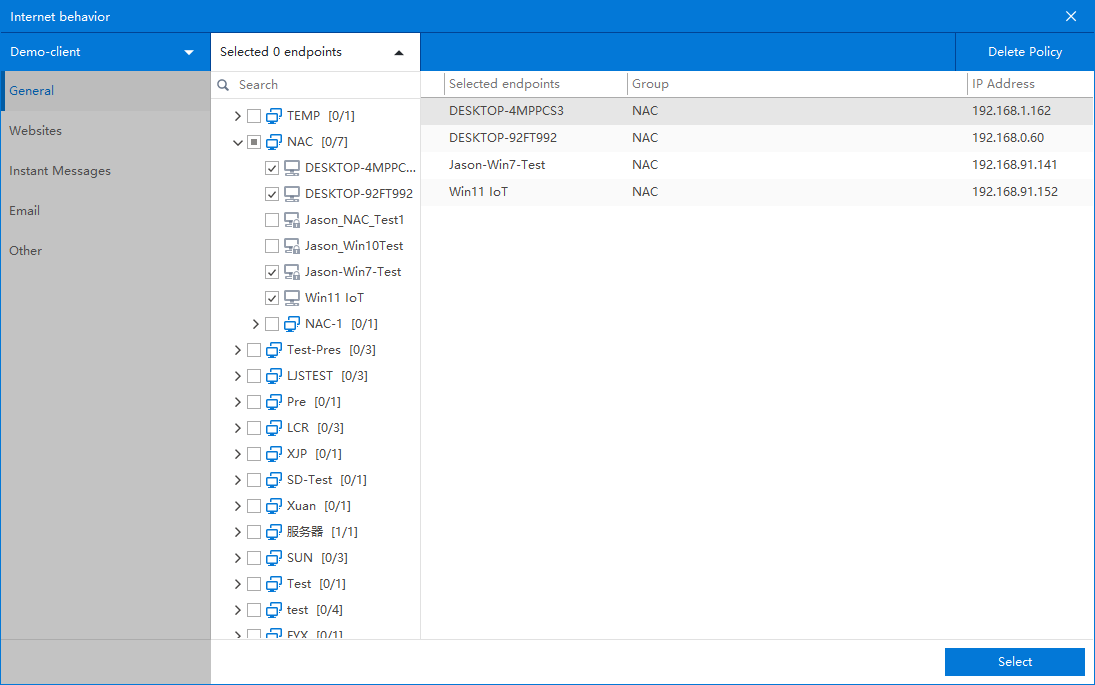
Task: Click the Jason_Win10Test endpoint icon
Action: pos(292,246)
